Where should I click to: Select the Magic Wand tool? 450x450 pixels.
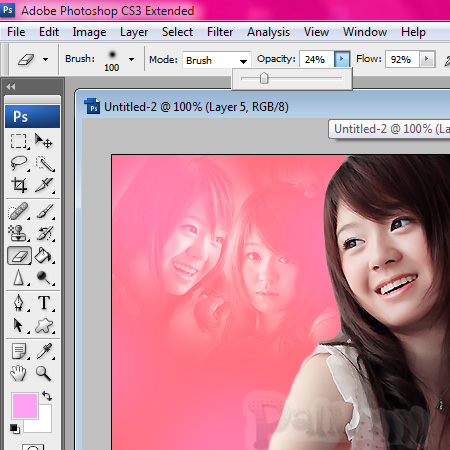(45, 163)
